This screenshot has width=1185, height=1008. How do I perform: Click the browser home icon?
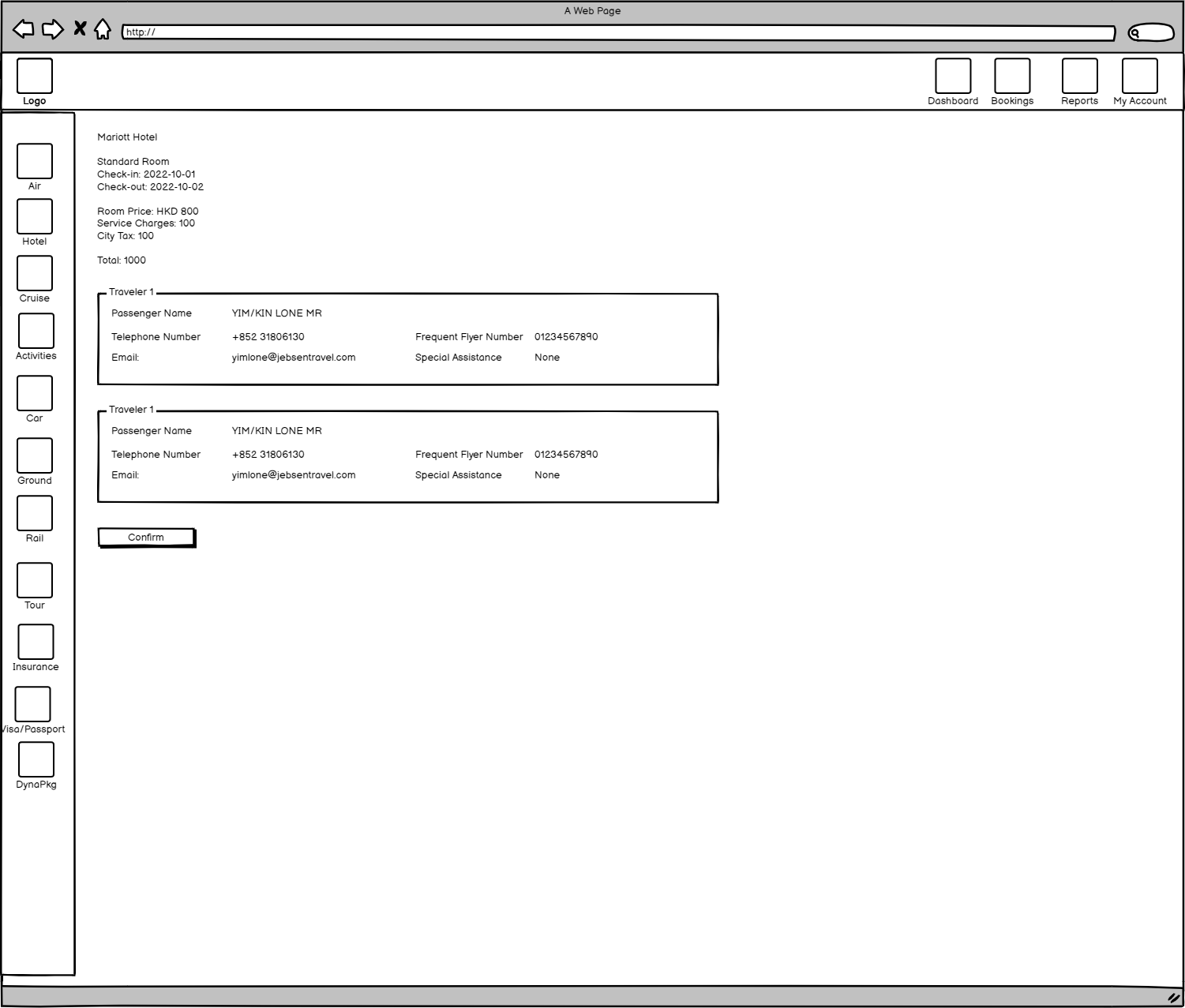click(x=103, y=30)
